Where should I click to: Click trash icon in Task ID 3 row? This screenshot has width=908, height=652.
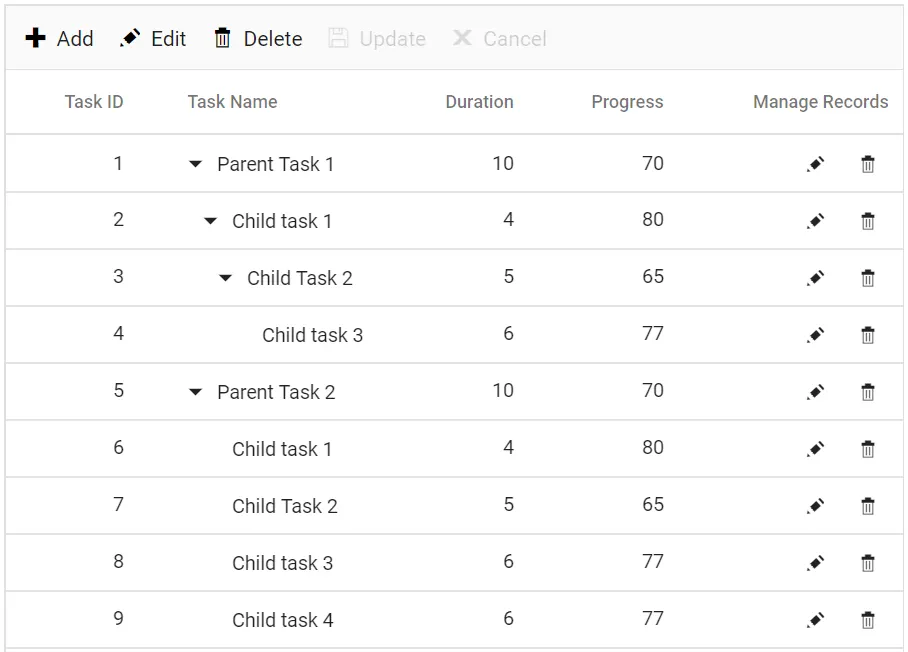[867, 278]
